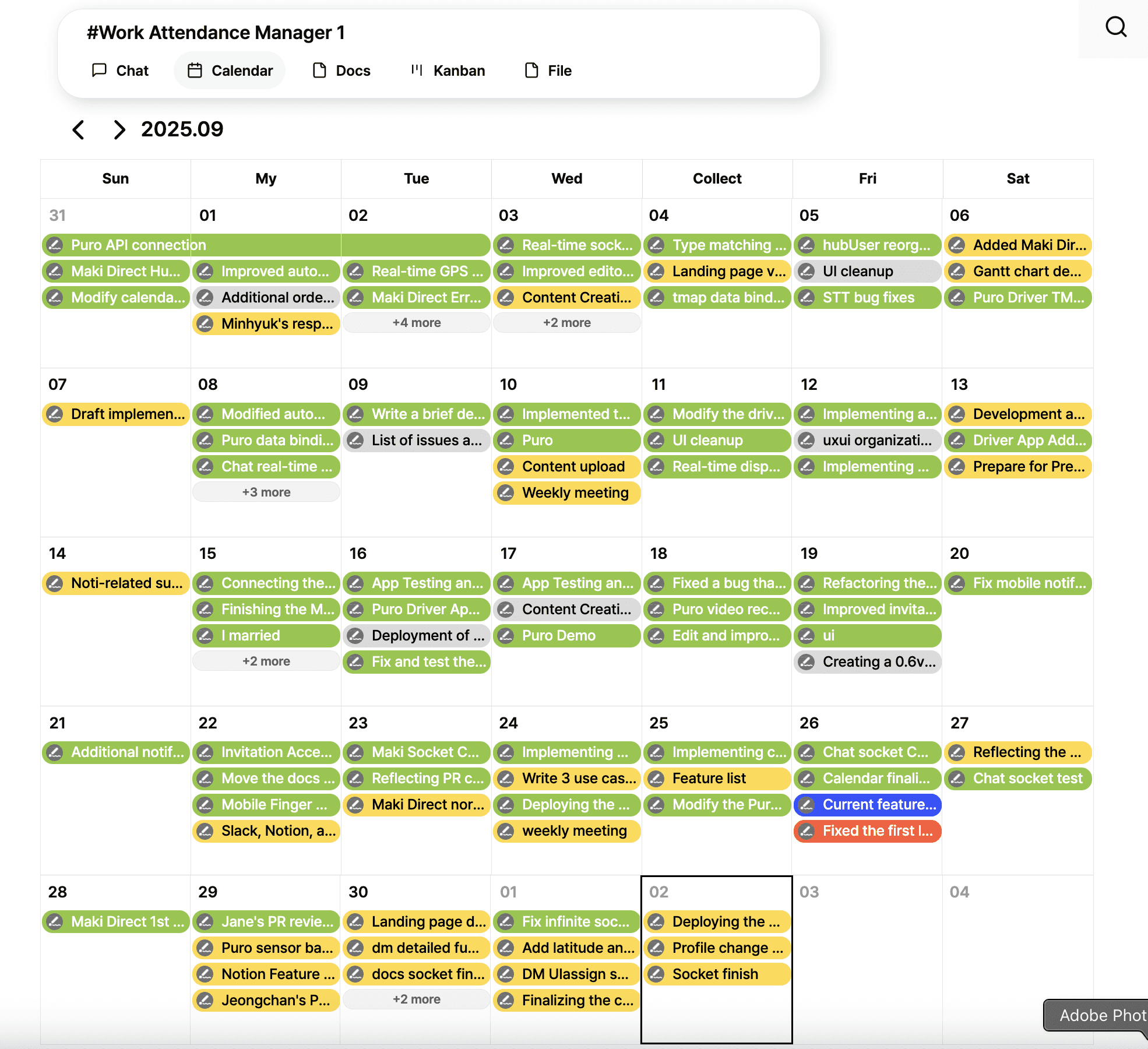Show +2 more events on September 15
This screenshot has width=1148, height=1049.
[x=266, y=661]
